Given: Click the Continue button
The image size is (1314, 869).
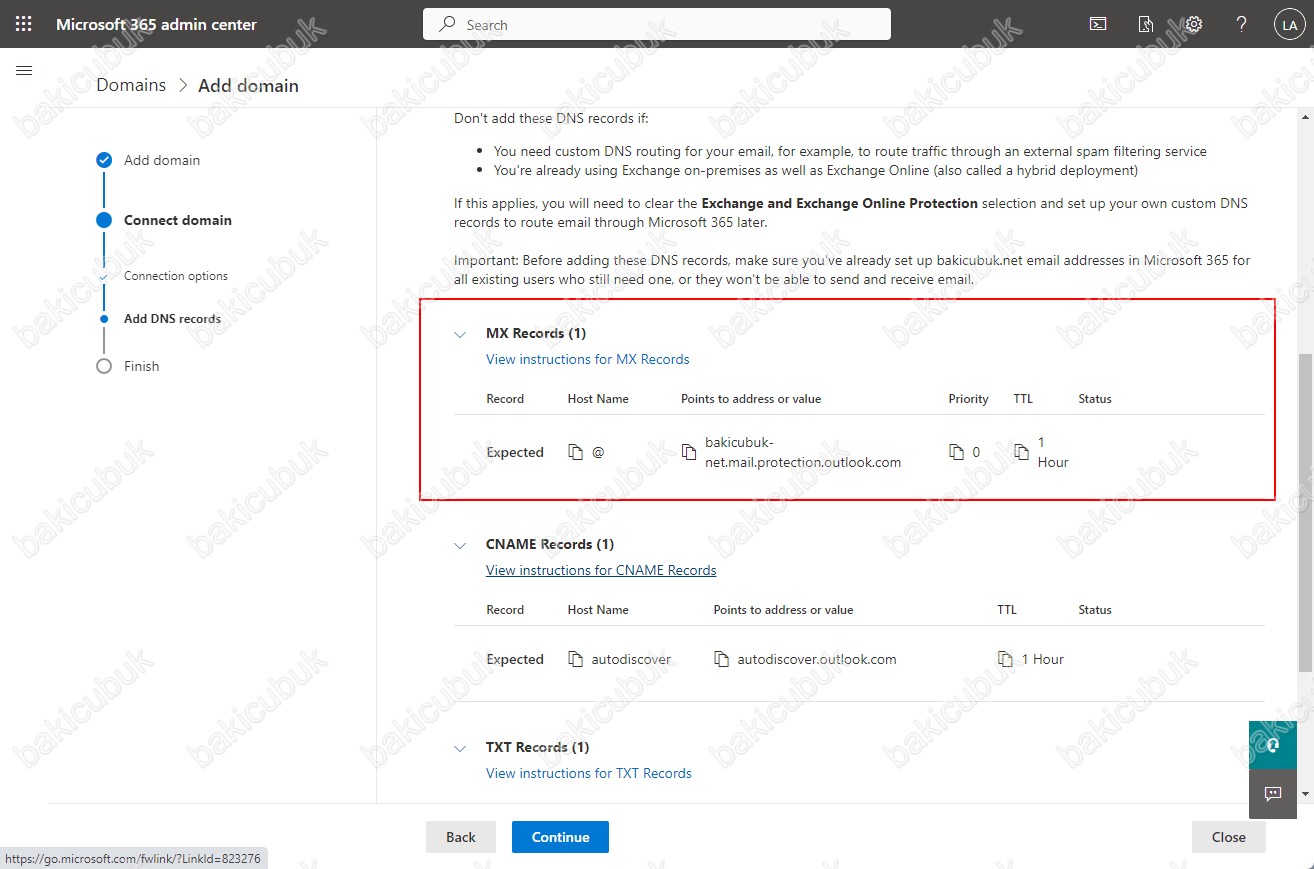Looking at the screenshot, I should [x=560, y=837].
